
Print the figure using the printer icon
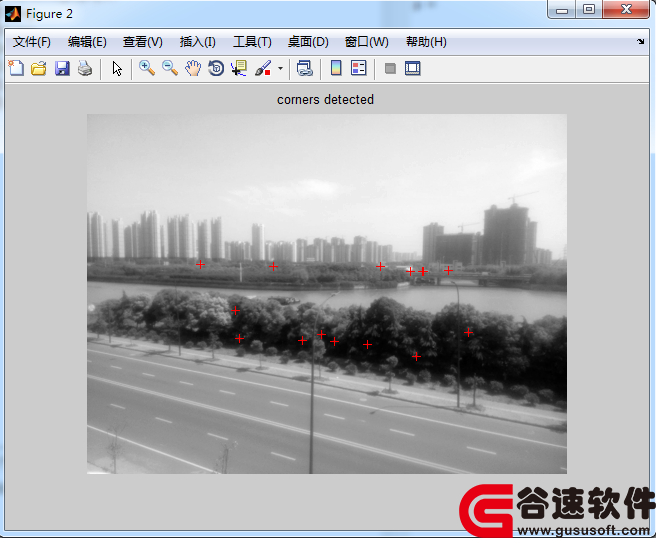[85, 68]
